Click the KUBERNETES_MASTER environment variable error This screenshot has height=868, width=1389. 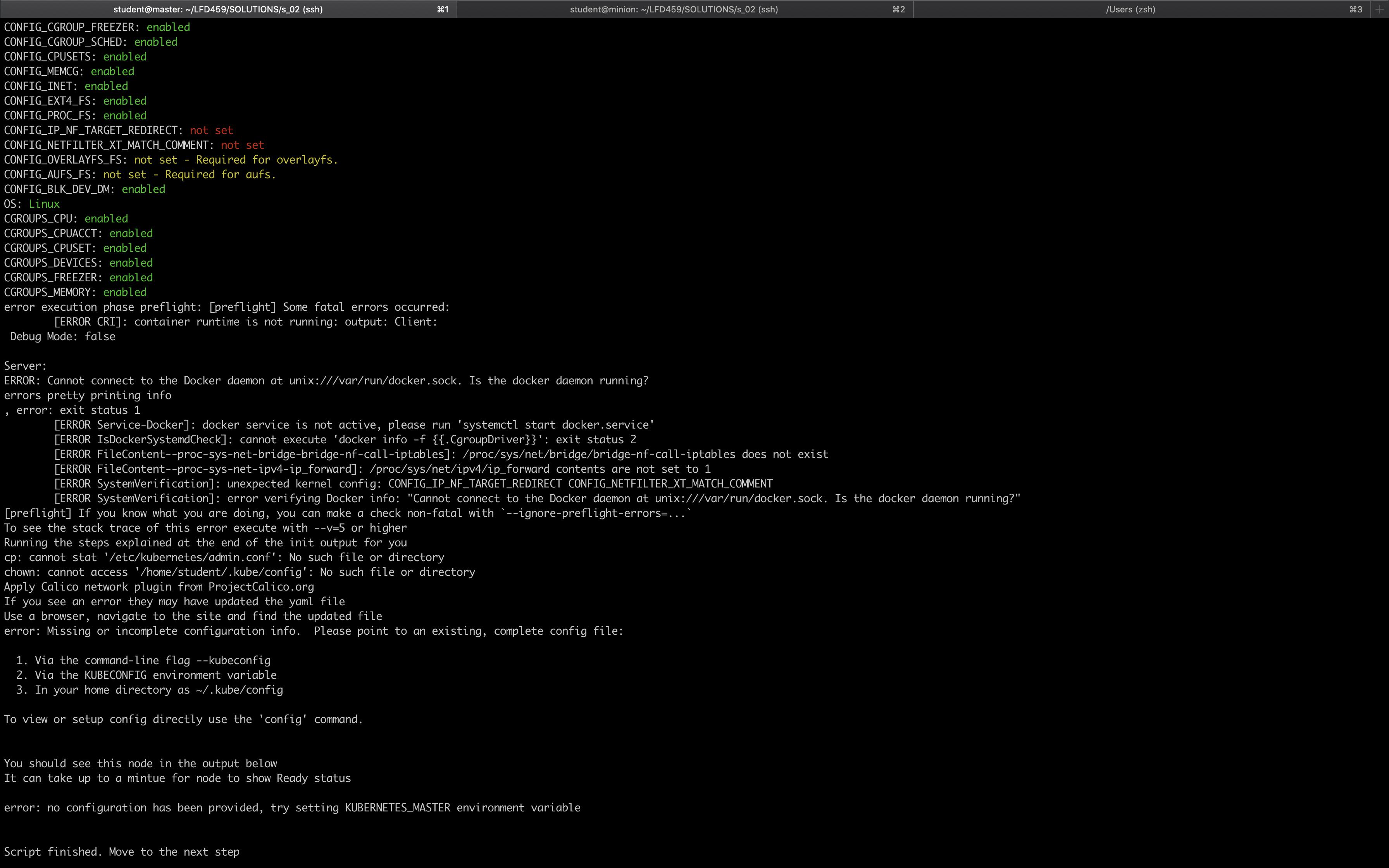pyautogui.click(x=291, y=807)
